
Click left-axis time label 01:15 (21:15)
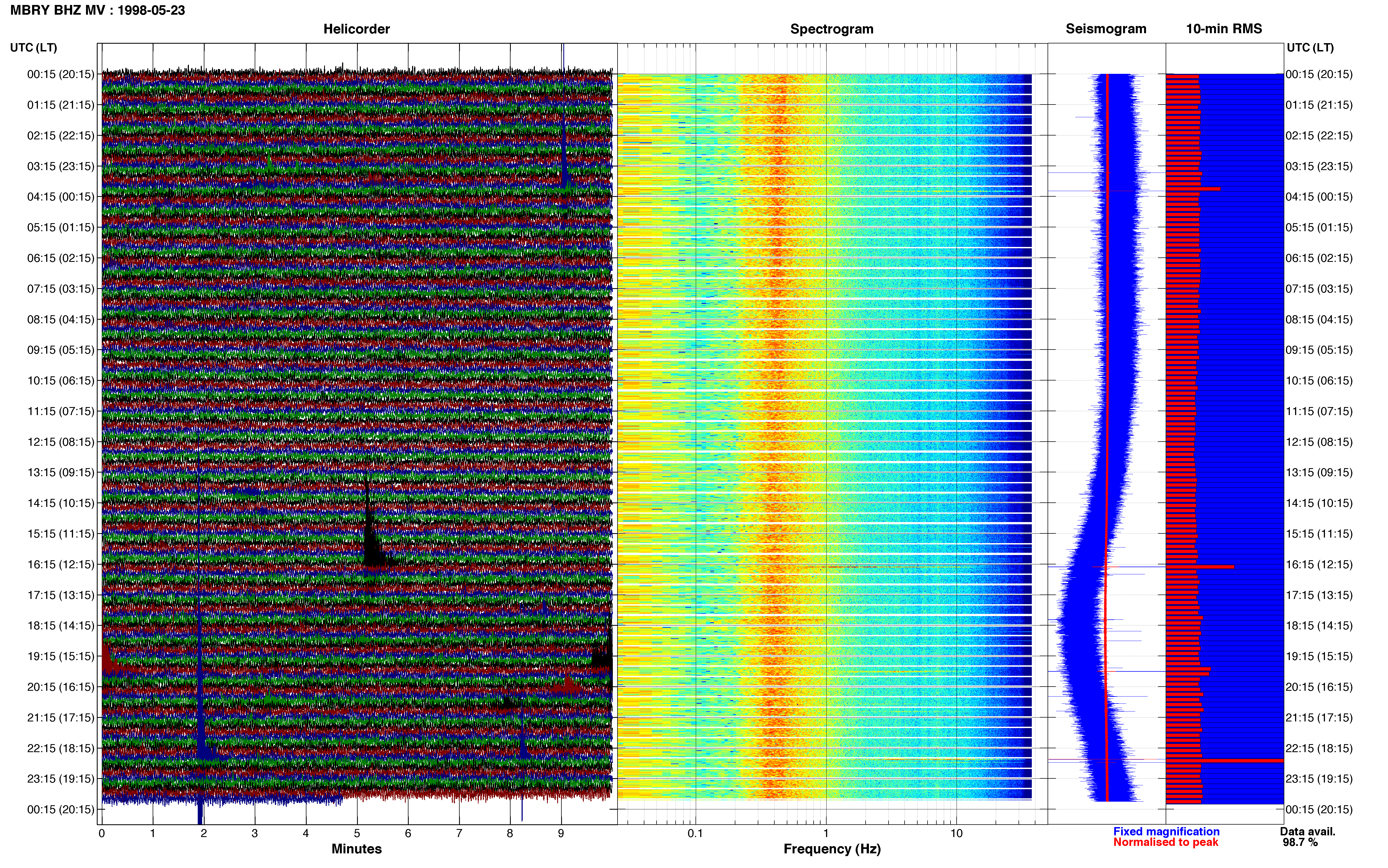coord(61,105)
